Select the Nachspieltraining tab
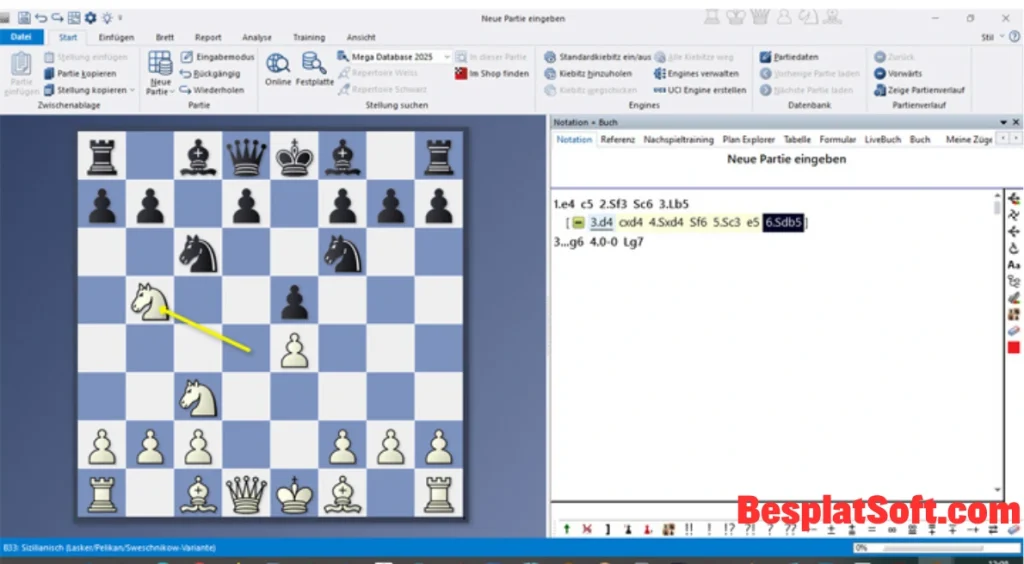This screenshot has width=1024, height=564. coord(679,140)
